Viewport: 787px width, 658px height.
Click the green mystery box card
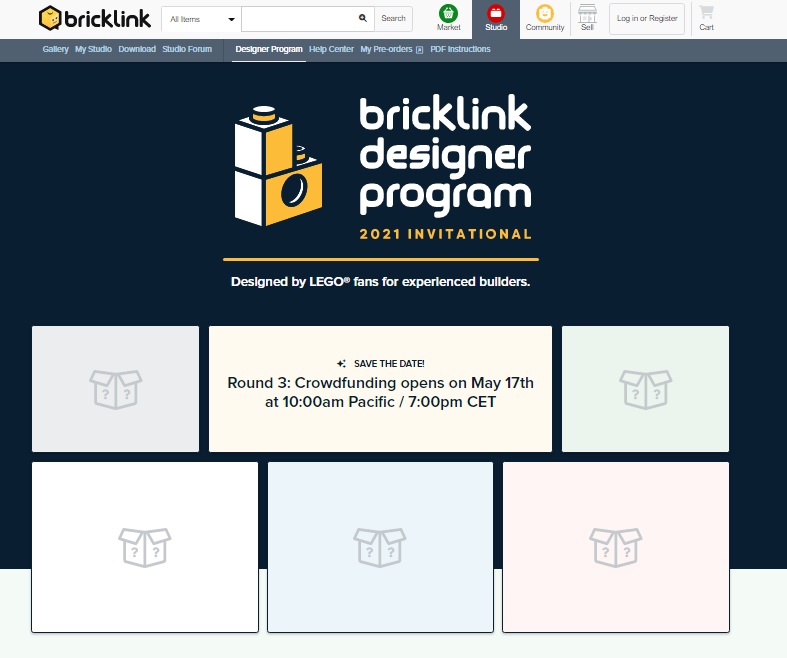(x=645, y=389)
